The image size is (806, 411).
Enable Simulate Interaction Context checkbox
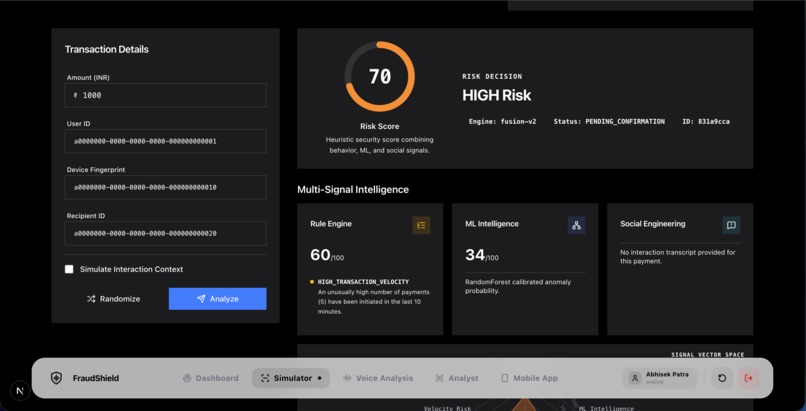[x=69, y=269]
